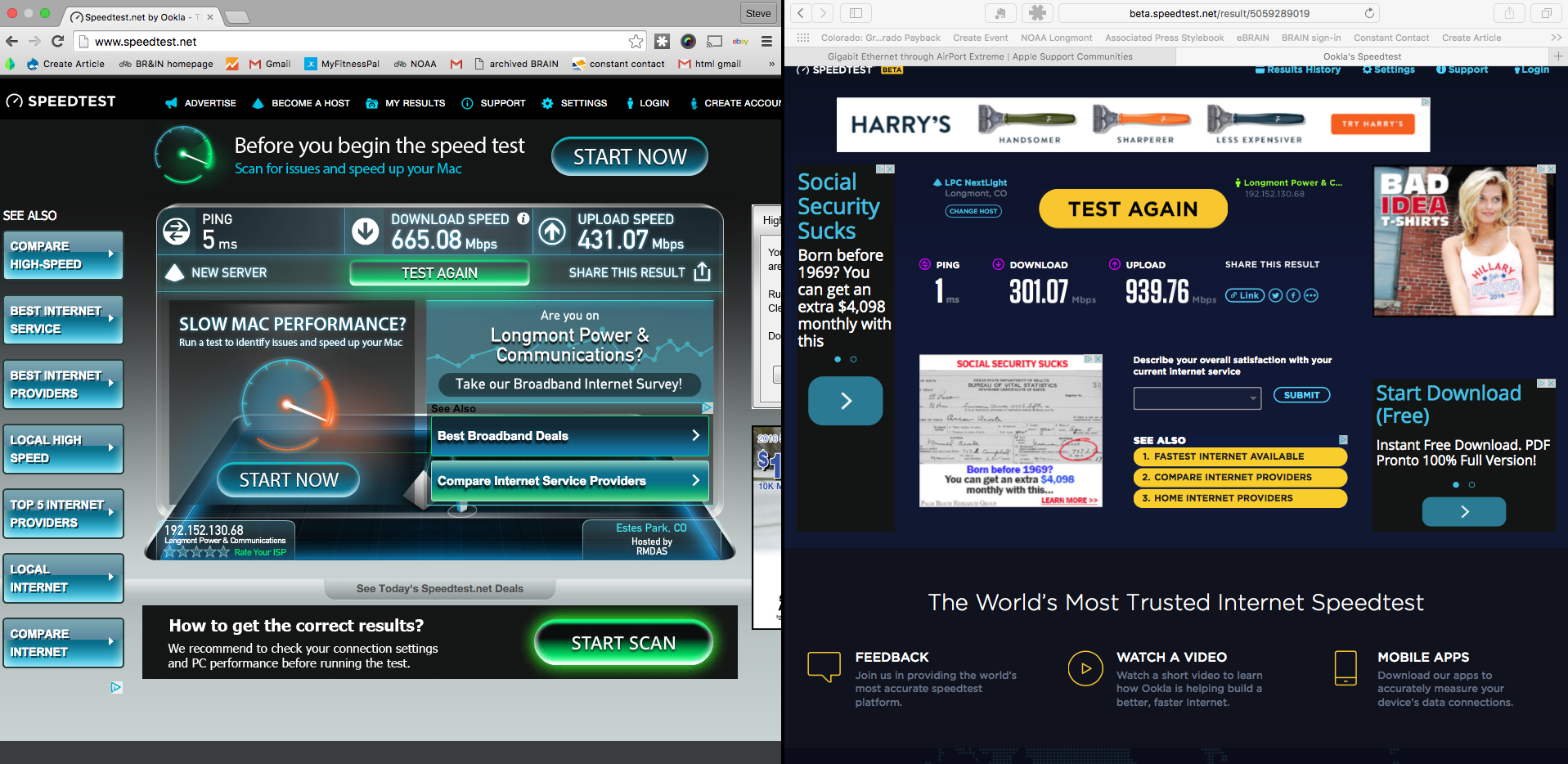Click the Chrome address bar

coord(360,42)
